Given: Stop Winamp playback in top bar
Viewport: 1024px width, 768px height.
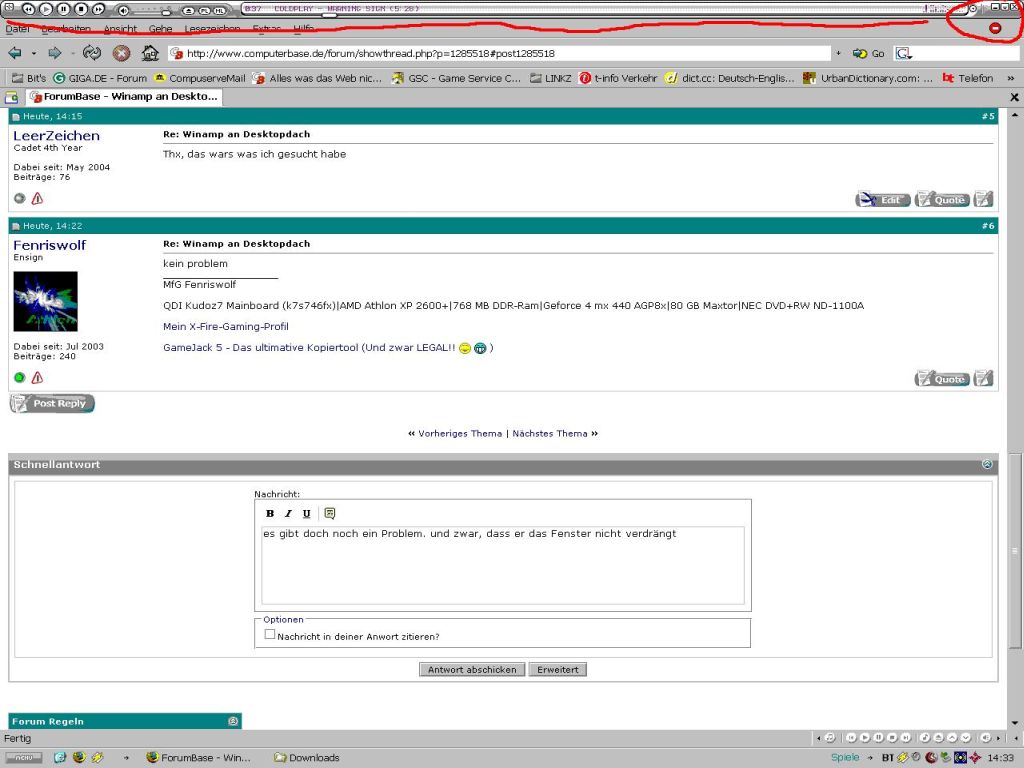Looking at the screenshot, I should (82, 8).
